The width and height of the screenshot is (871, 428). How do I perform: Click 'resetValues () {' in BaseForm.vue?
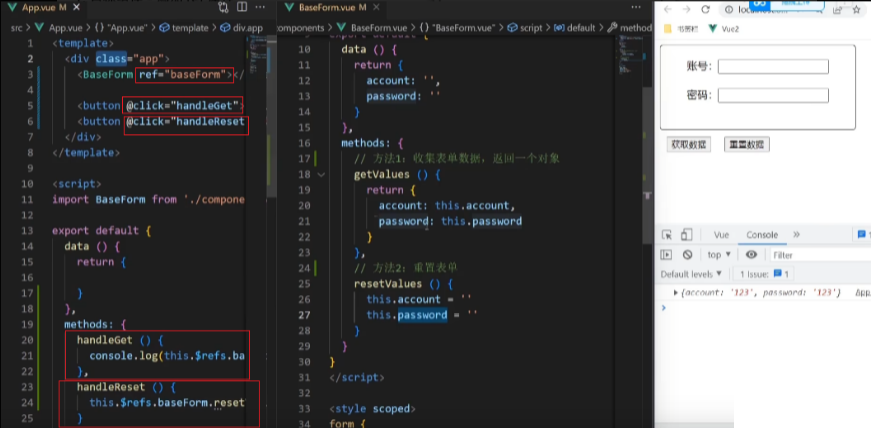point(404,284)
